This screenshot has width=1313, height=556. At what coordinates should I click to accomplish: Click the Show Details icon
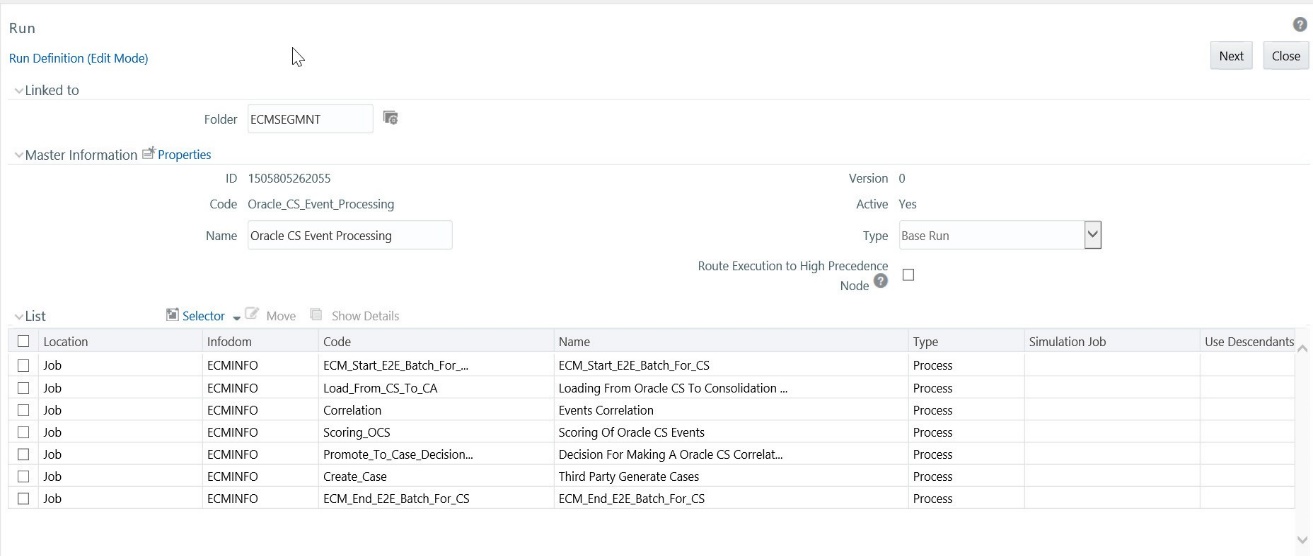point(316,315)
